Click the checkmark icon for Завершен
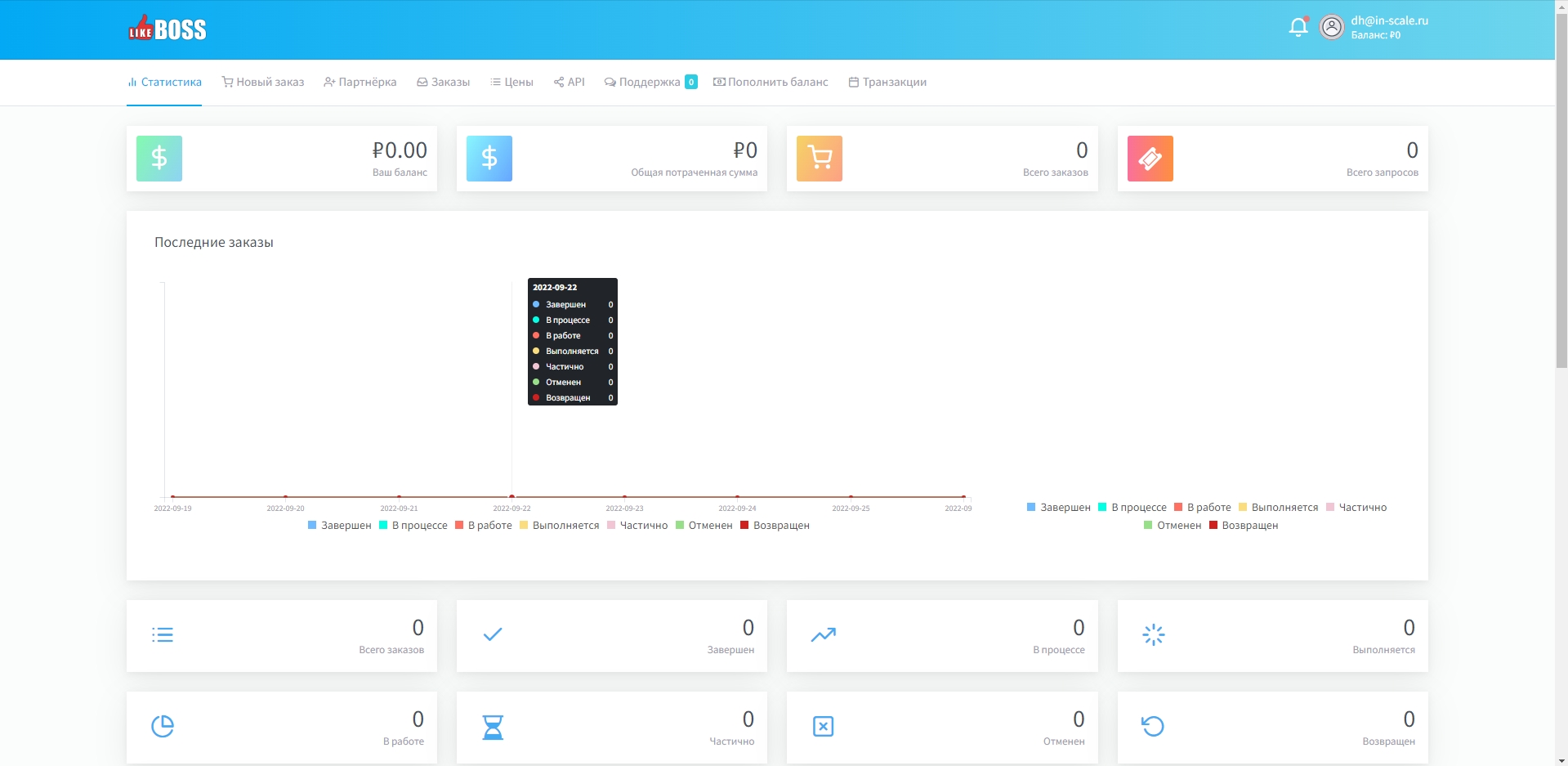The height and width of the screenshot is (766, 1568). (493, 634)
